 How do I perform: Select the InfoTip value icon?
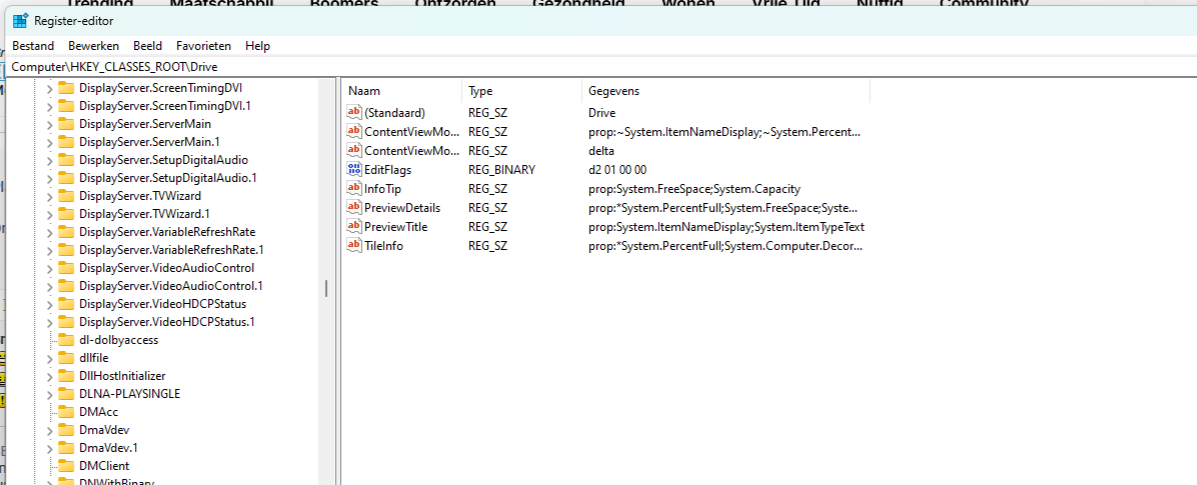pyautogui.click(x=353, y=189)
